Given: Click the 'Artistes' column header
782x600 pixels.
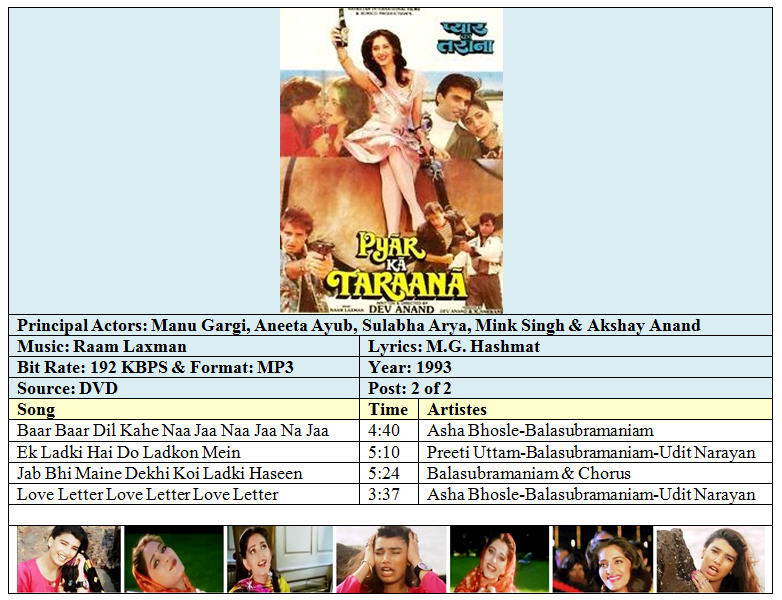Looking at the screenshot, I should tap(595, 409).
